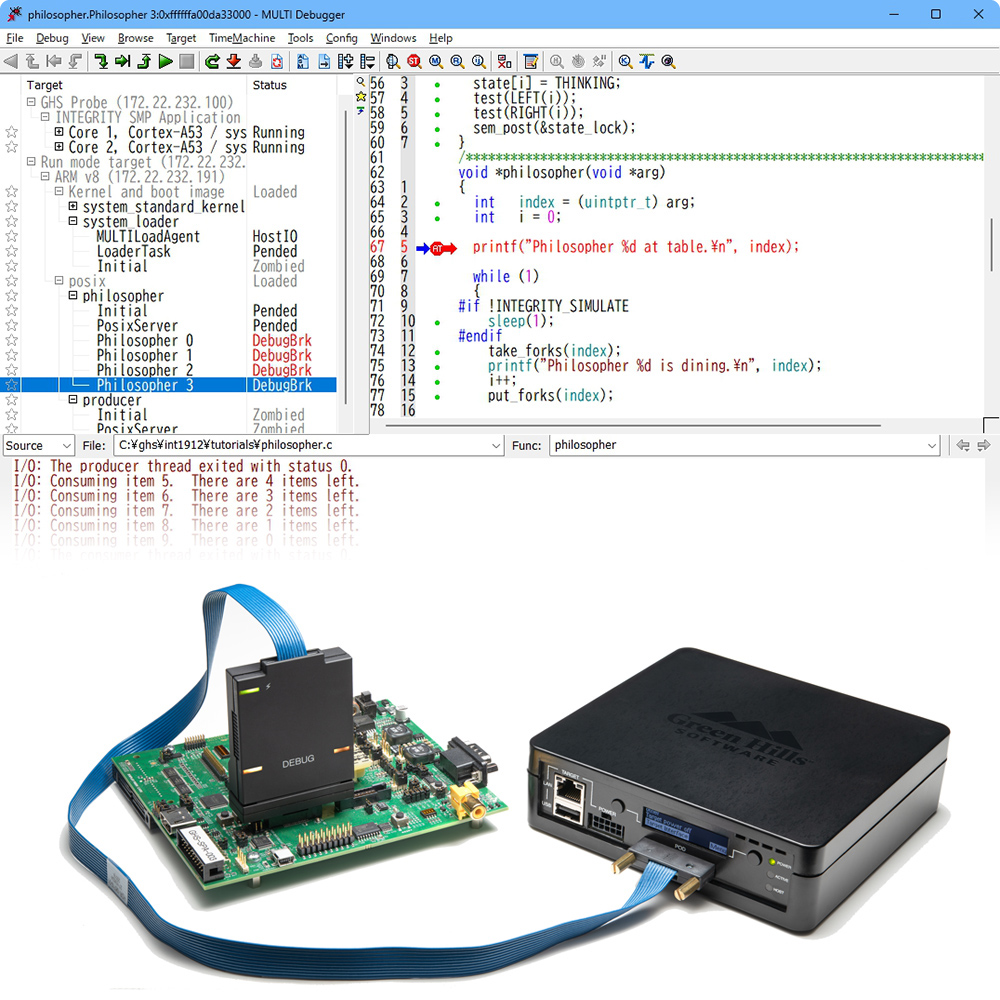Toggle breakpoint dot on line 64 int index
This screenshot has height=1000, width=1000.
(x=437, y=204)
